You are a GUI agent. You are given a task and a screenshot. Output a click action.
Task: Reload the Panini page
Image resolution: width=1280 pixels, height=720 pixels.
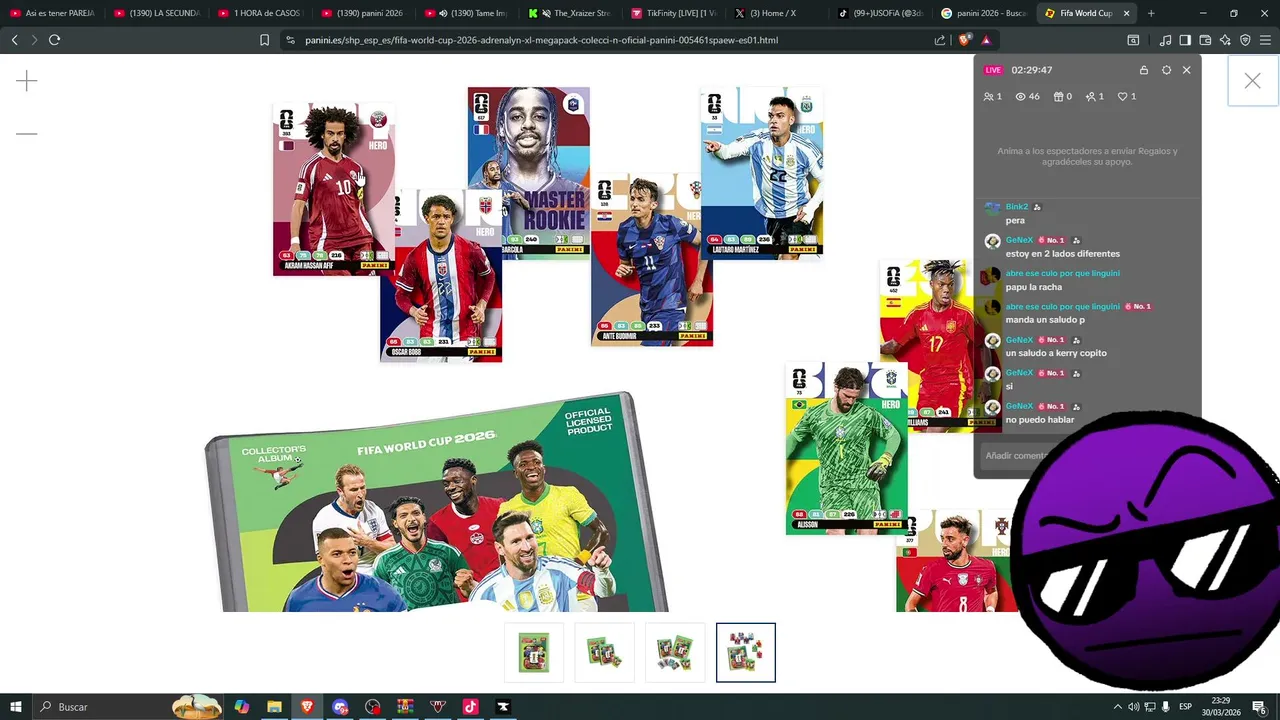(54, 40)
